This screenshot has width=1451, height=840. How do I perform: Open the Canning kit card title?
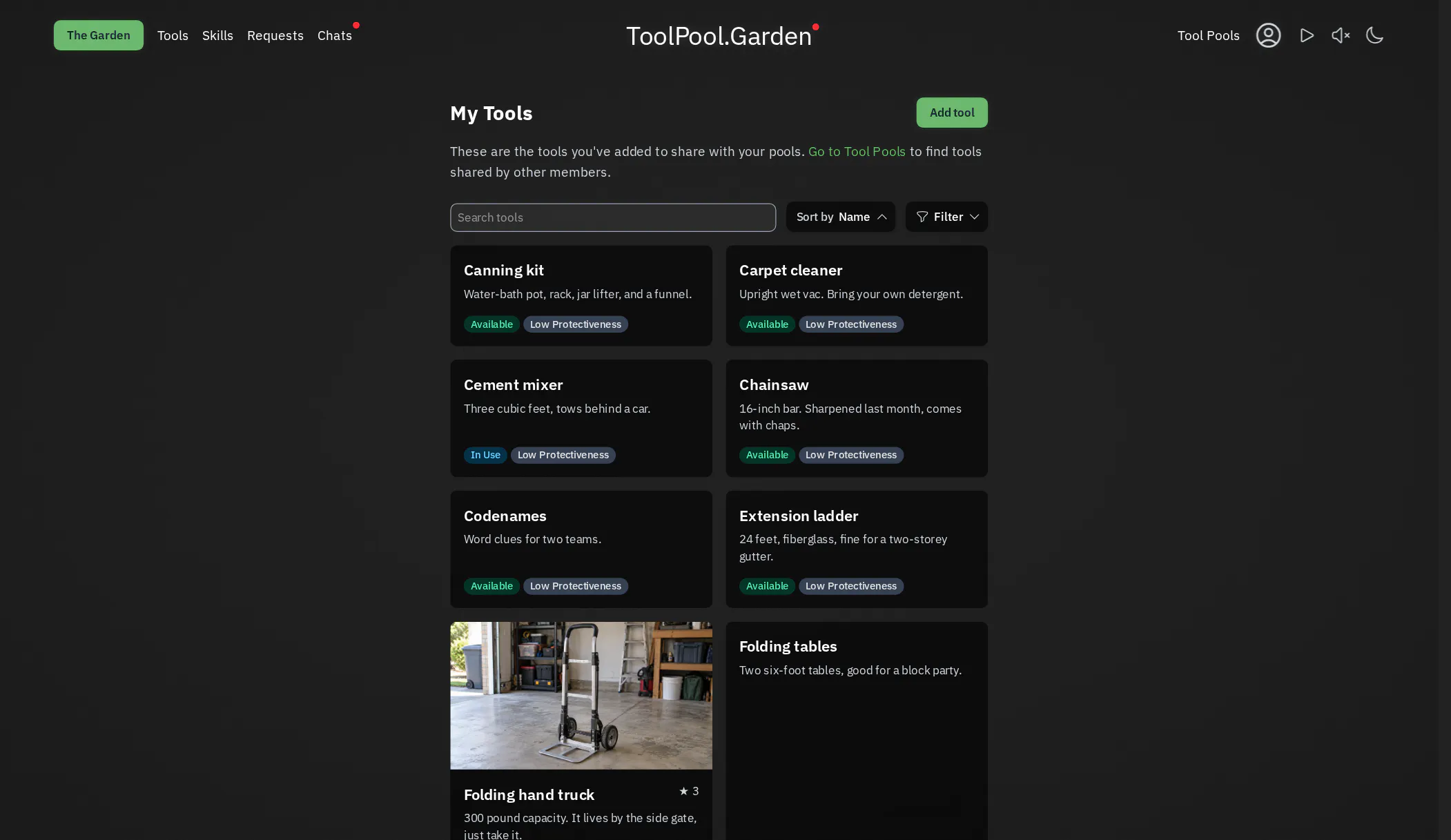[504, 271]
